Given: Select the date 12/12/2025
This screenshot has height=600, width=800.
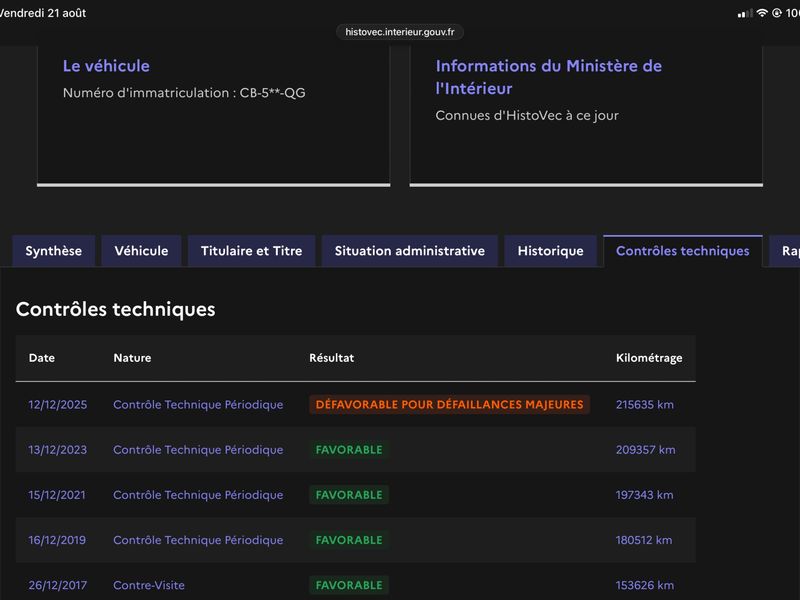Looking at the screenshot, I should pos(58,405).
